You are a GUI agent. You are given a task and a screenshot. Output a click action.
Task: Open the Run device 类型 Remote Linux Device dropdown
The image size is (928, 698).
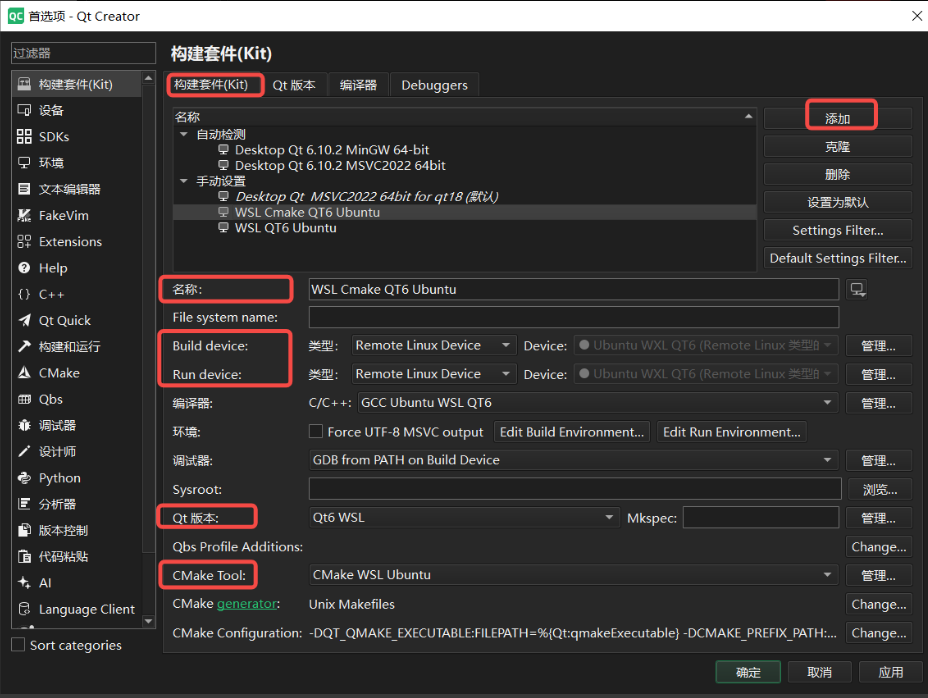pos(434,374)
